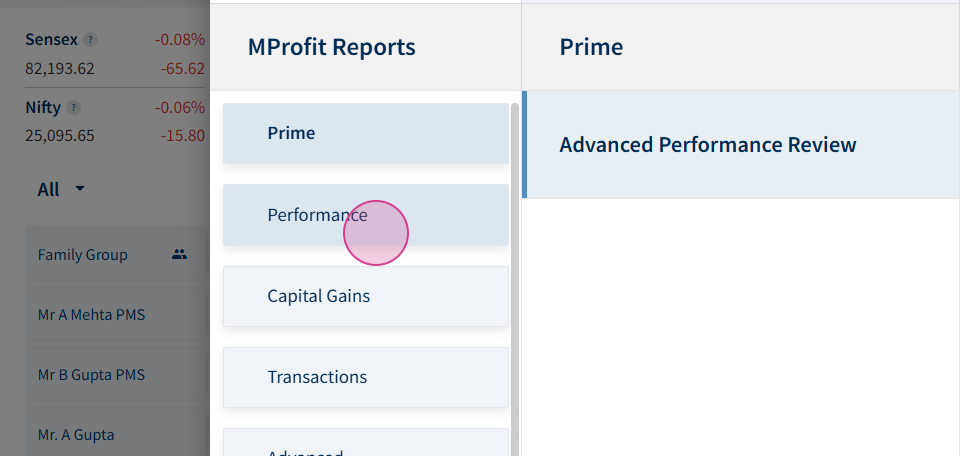Click the Sensex index label
The width and height of the screenshot is (960, 456).
pyautogui.click(x=51, y=40)
